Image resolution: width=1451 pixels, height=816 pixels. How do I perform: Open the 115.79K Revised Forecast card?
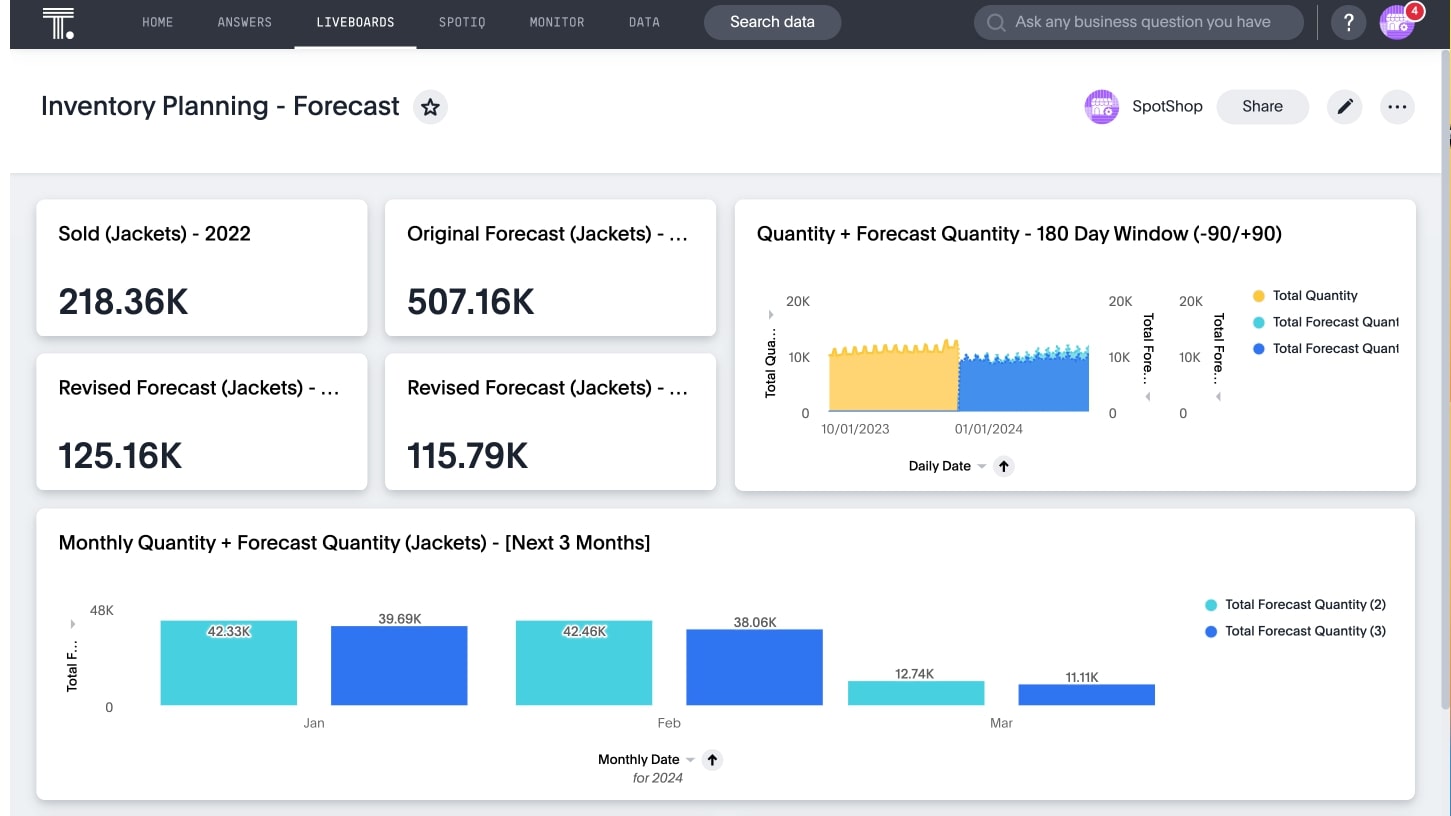550,422
